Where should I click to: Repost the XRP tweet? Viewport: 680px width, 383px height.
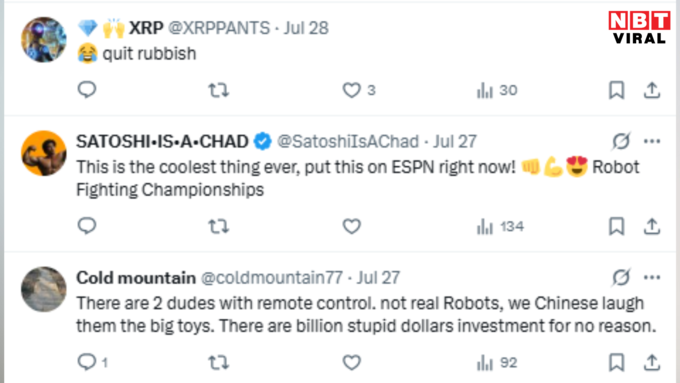(218, 90)
